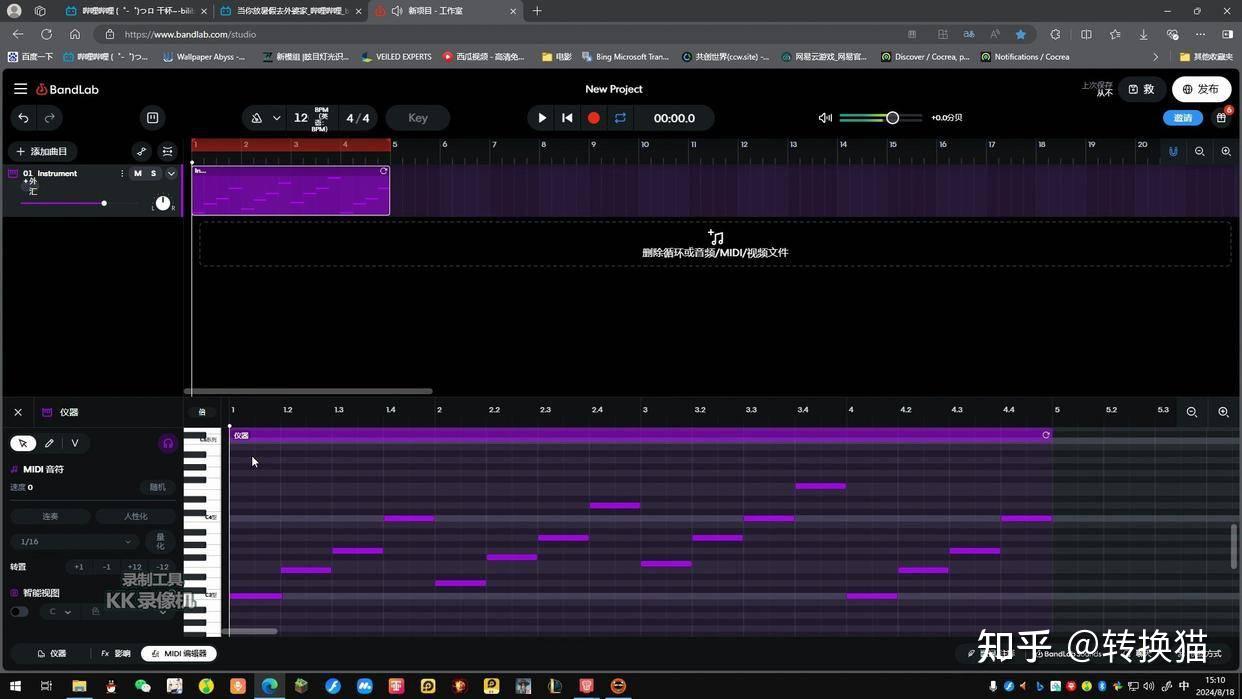Start playback with the play button
The height and width of the screenshot is (699, 1242).
click(542, 118)
